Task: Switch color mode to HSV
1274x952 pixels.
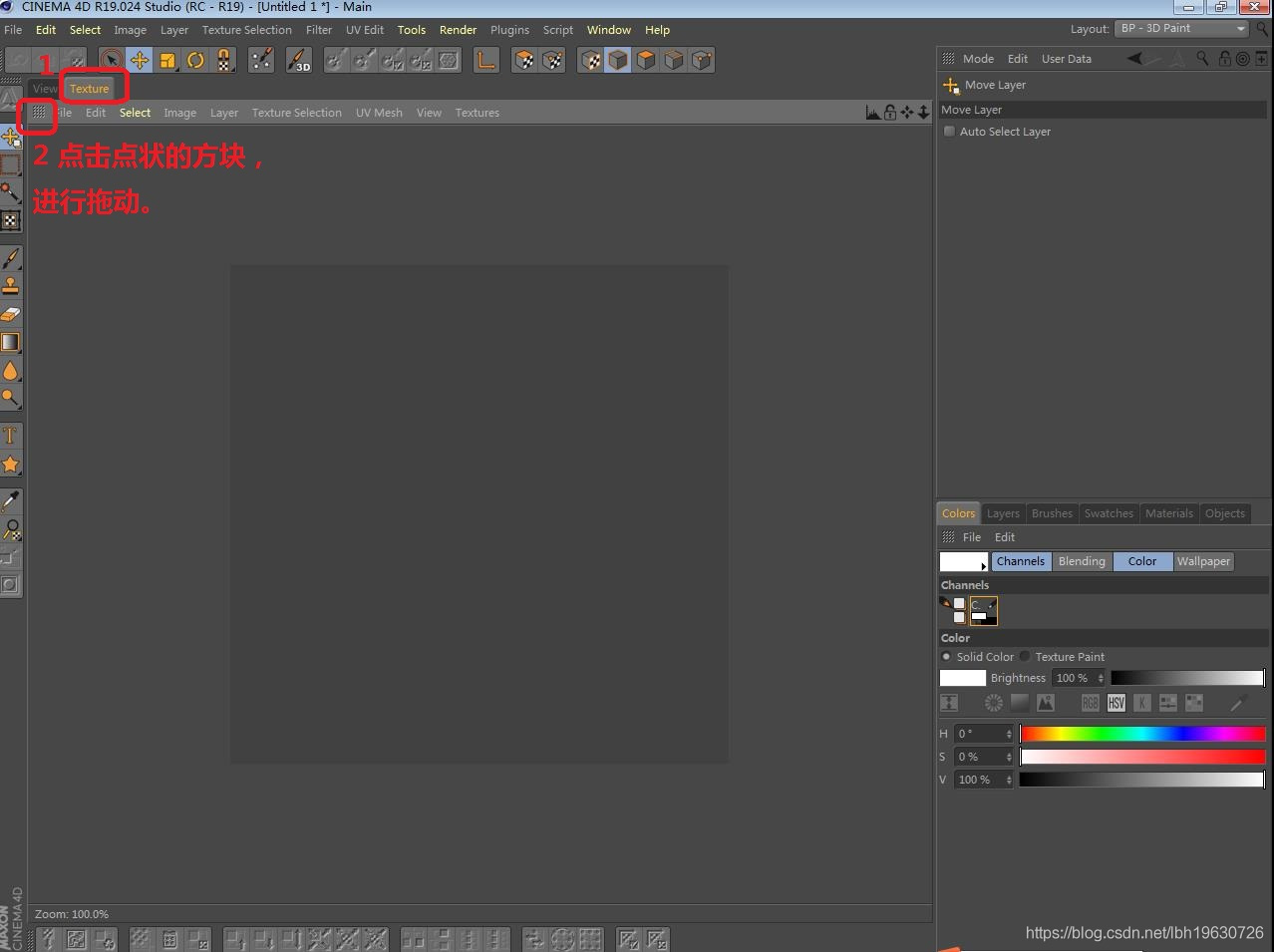Action: pyautogui.click(x=1116, y=703)
